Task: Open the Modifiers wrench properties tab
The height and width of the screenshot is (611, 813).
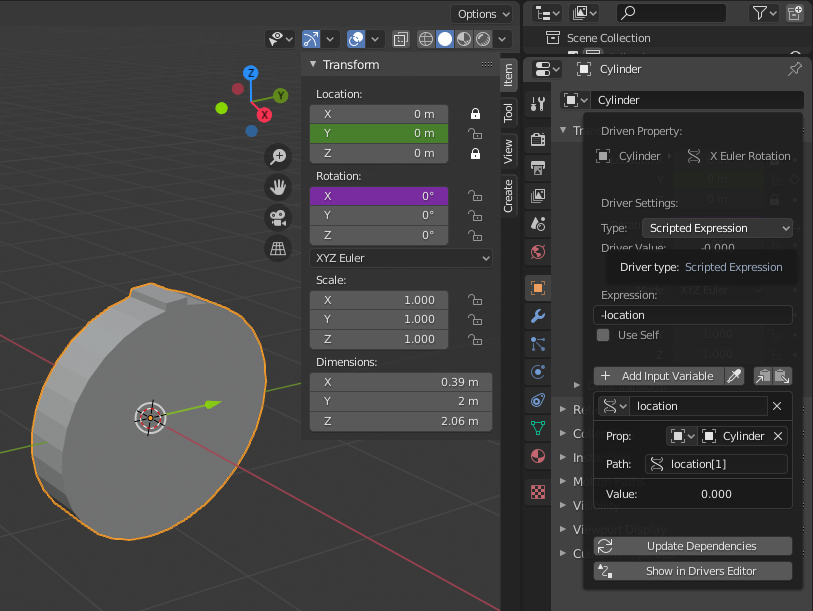Action: click(538, 316)
